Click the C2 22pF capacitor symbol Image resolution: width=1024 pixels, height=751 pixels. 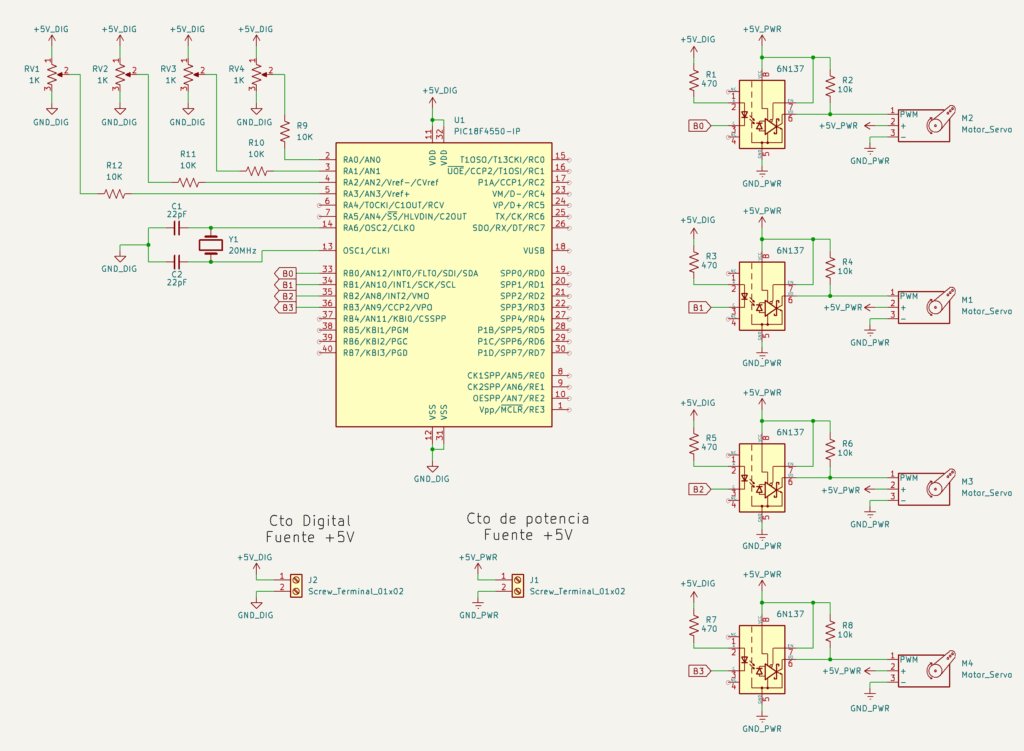coord(176,263)
